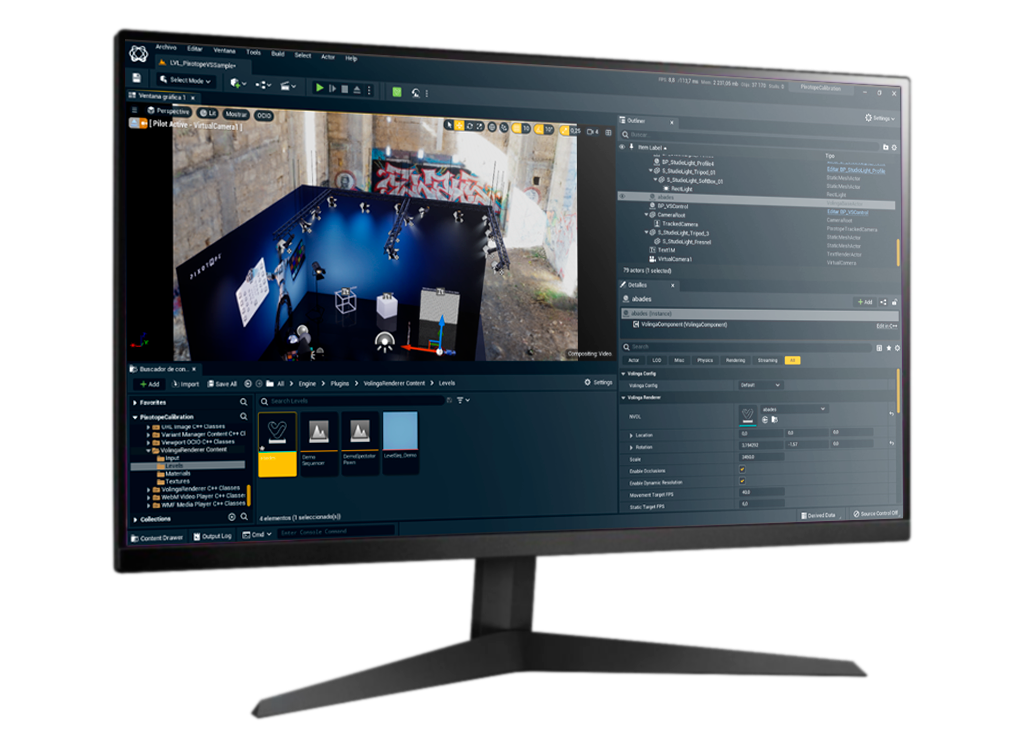Click the Import button in content browser
Viewport: 1024px width, 750px height.
coord(186,383)
